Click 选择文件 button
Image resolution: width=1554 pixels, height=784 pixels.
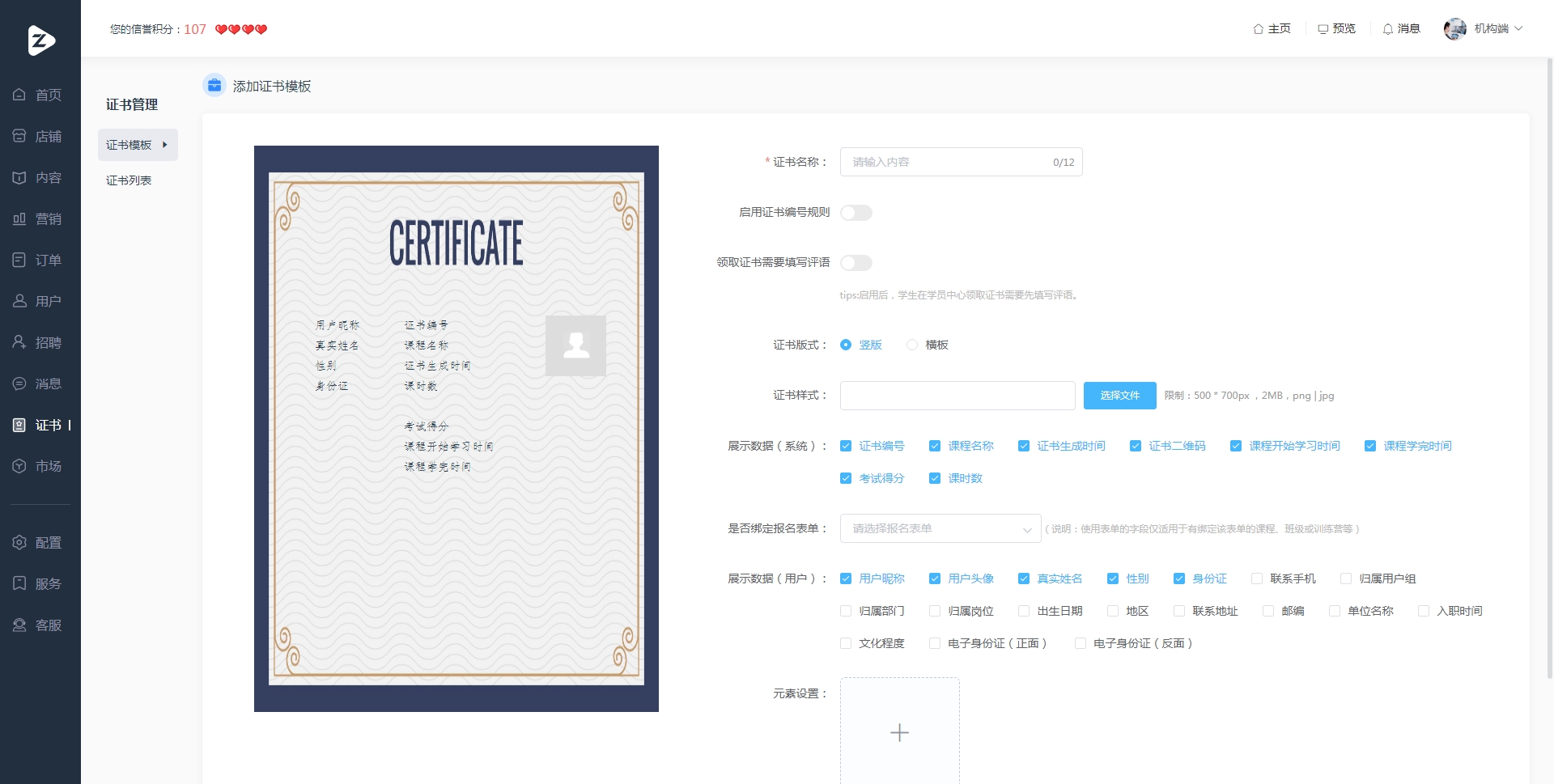[1119, 396]
